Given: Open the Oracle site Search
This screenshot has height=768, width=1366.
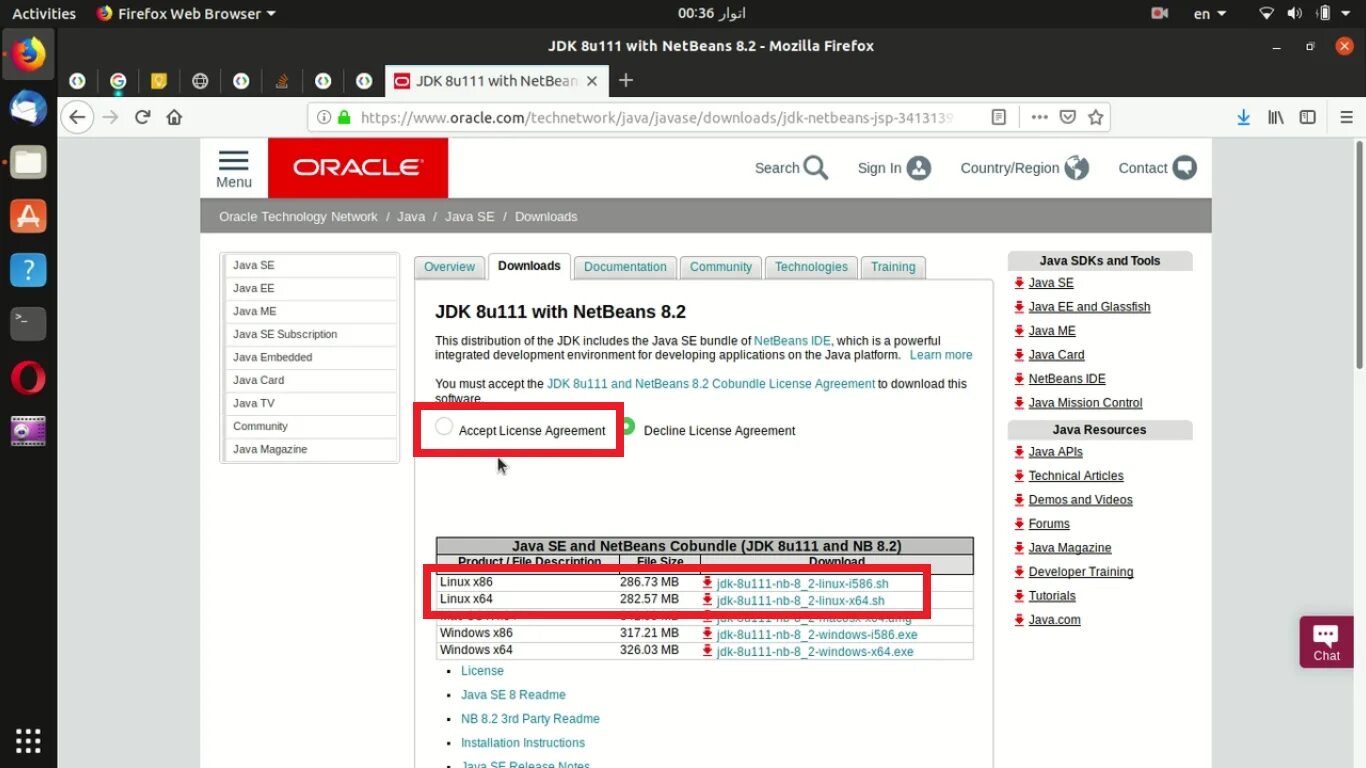Looking at the screenshot, I should tap(791, 168).
